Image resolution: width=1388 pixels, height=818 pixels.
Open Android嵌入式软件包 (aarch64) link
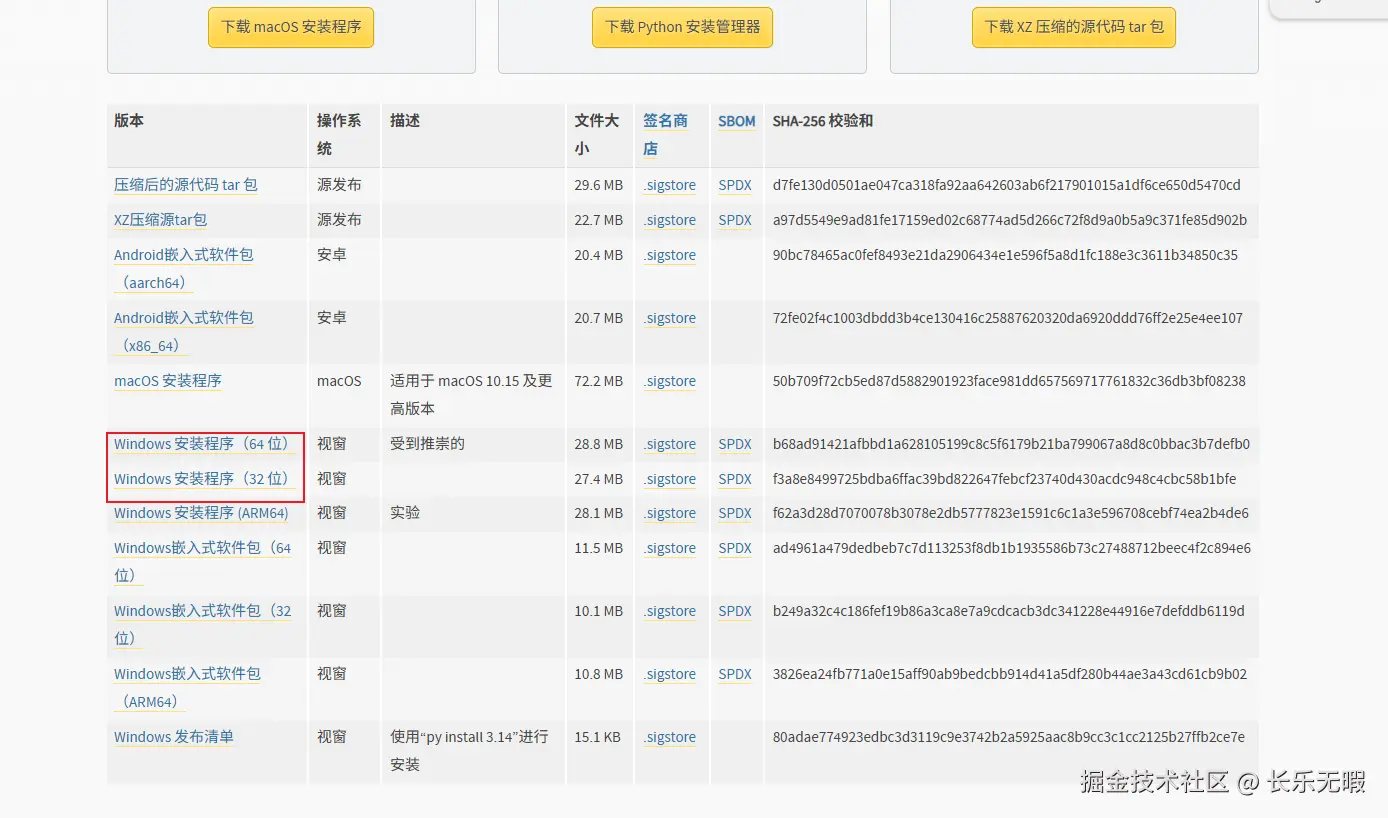tap(184, 269)
